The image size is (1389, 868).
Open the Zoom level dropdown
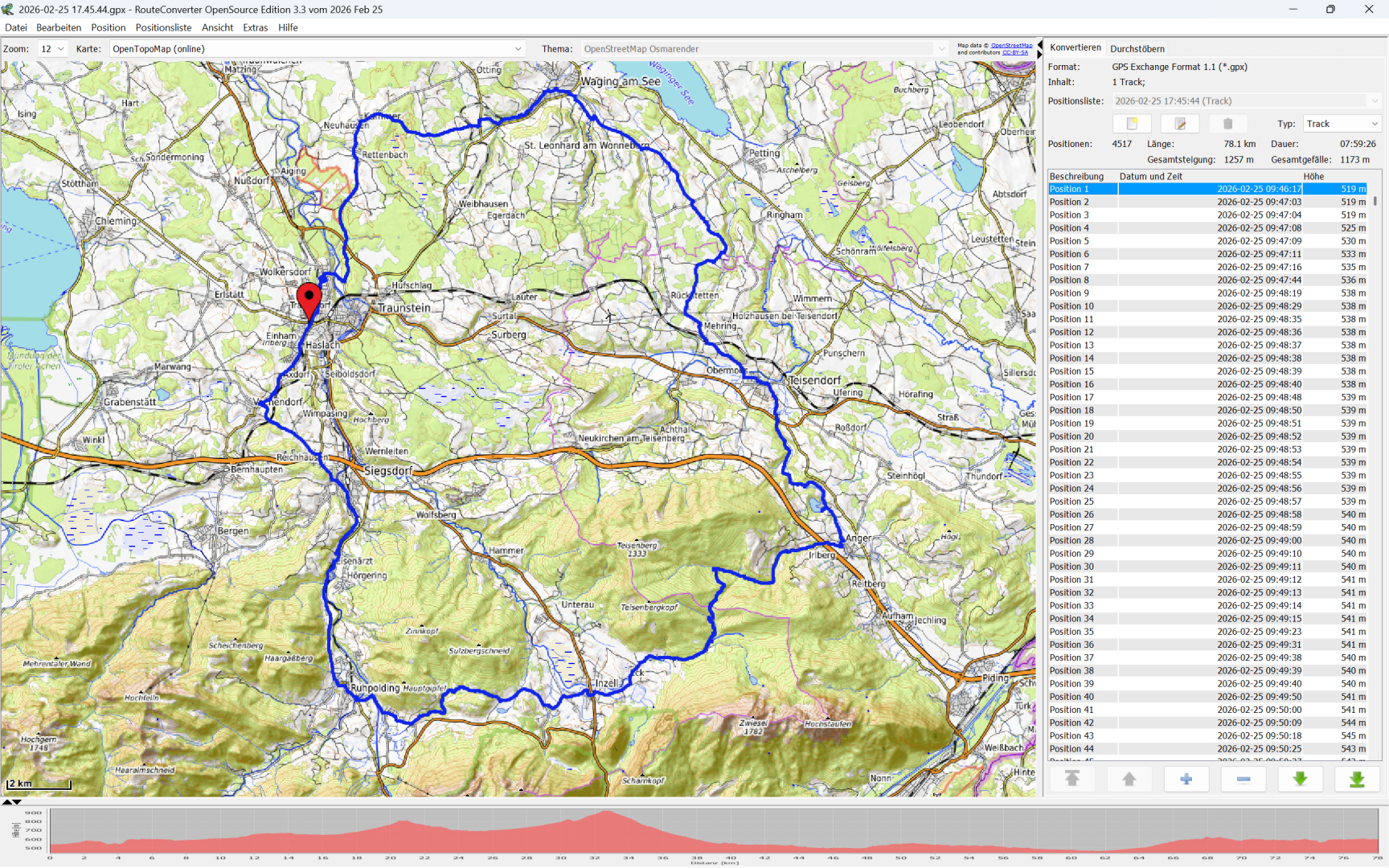click(x=52, y=49)
